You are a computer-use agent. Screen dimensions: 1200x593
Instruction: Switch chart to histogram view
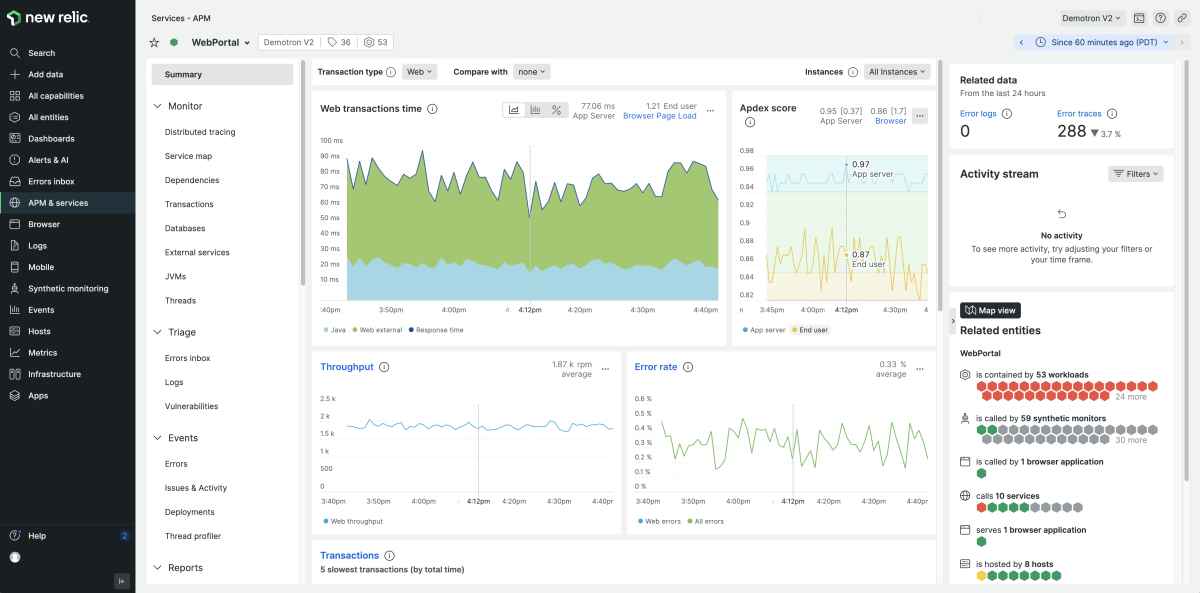[535, 110]
